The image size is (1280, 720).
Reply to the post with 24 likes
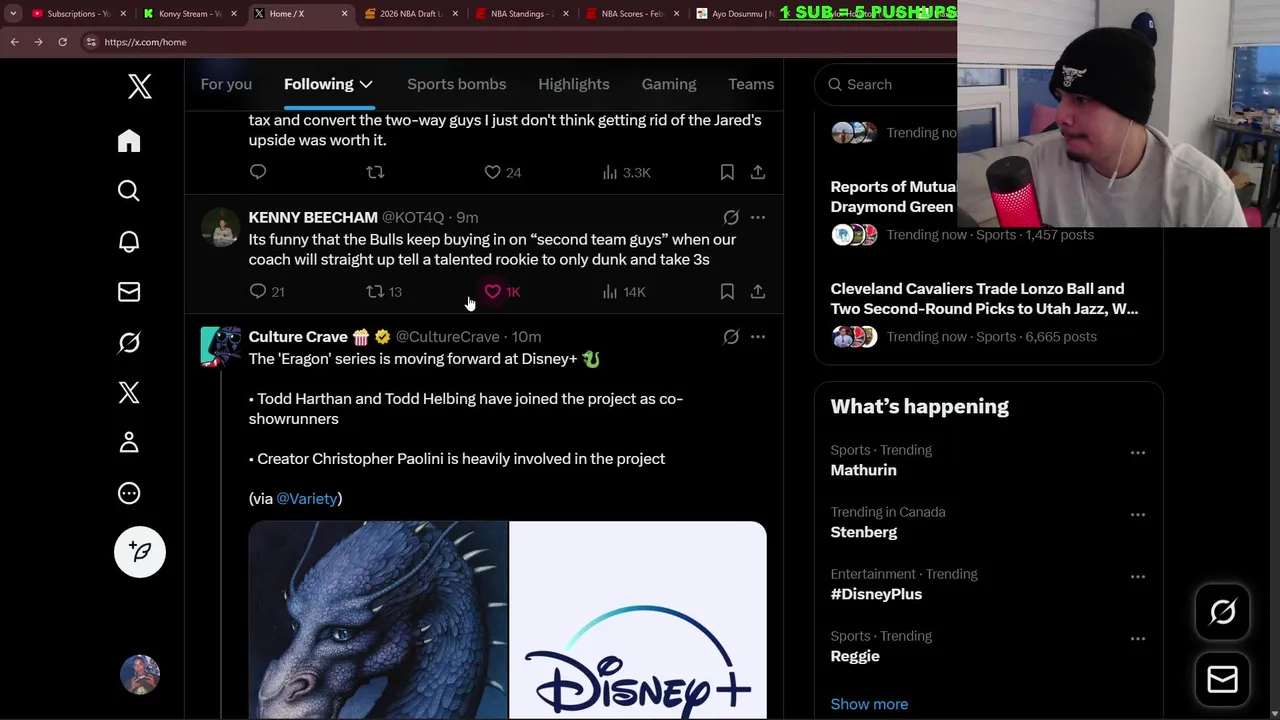click(258, 172)
